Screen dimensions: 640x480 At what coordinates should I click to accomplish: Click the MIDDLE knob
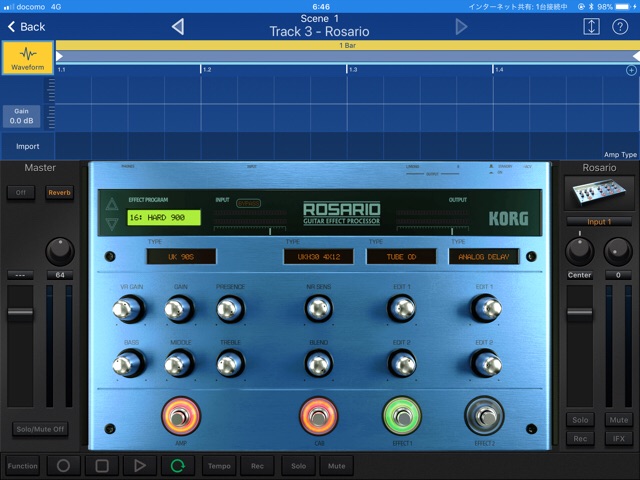click(180, 364)
